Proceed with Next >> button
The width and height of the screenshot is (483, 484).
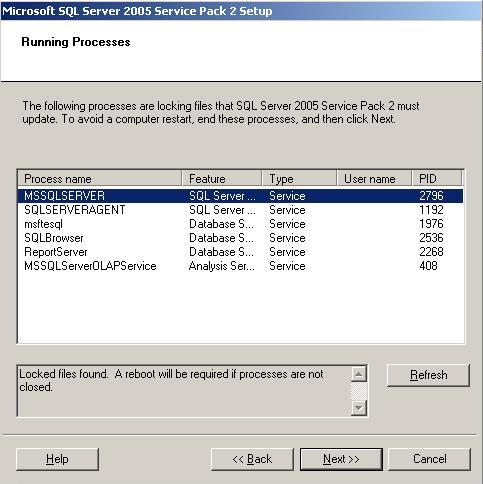point(341,459)
